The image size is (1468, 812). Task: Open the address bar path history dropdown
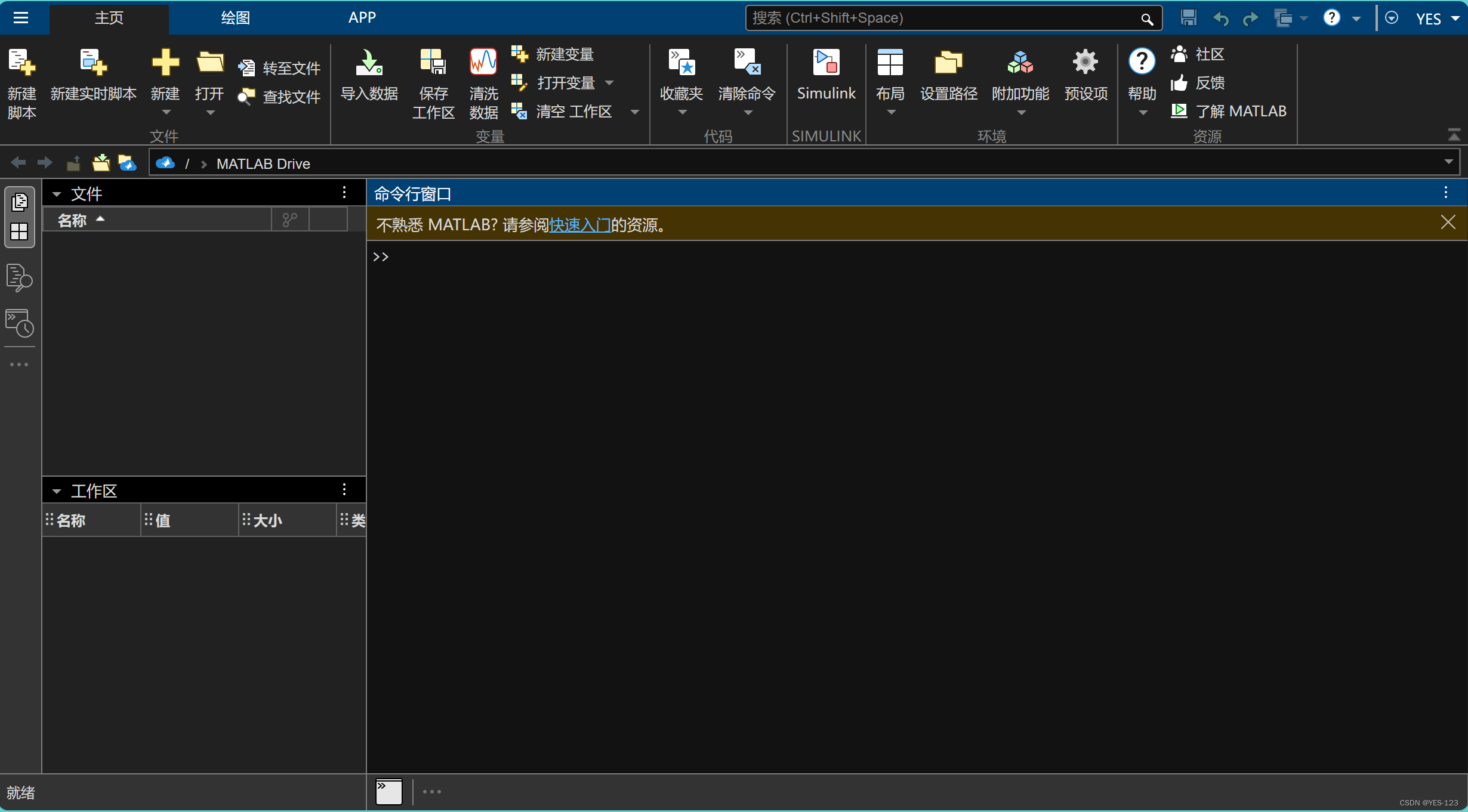pyautogui.click(x=1448, y=162)
